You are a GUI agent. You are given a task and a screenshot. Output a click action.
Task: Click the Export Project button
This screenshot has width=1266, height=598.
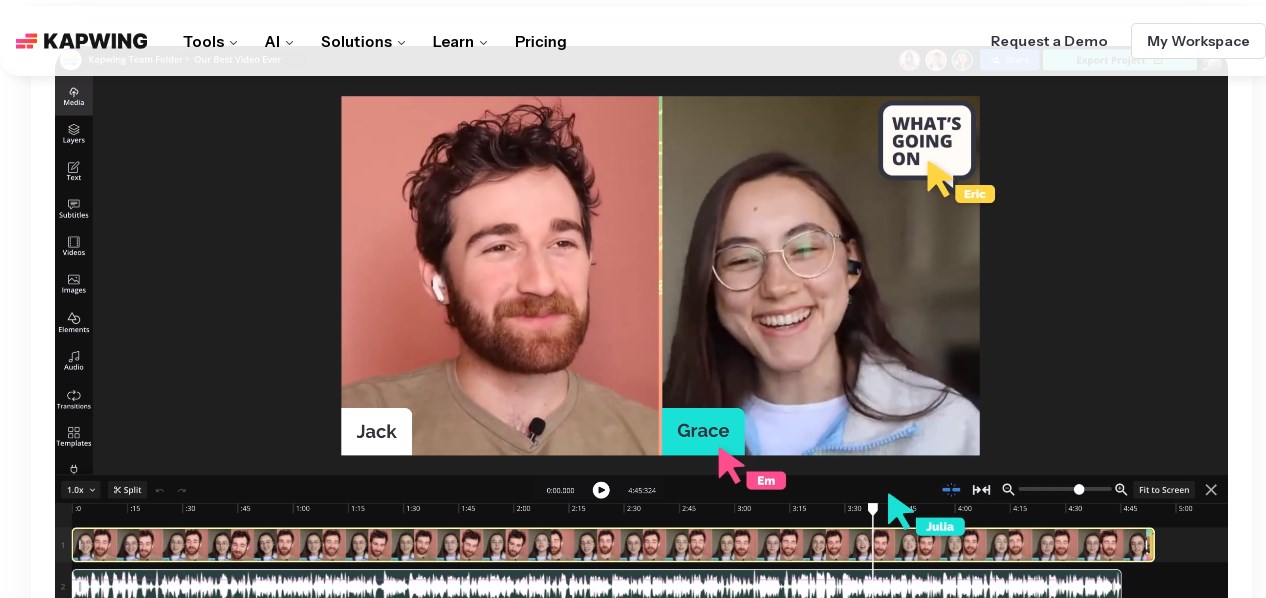[x=1120, y=60]
